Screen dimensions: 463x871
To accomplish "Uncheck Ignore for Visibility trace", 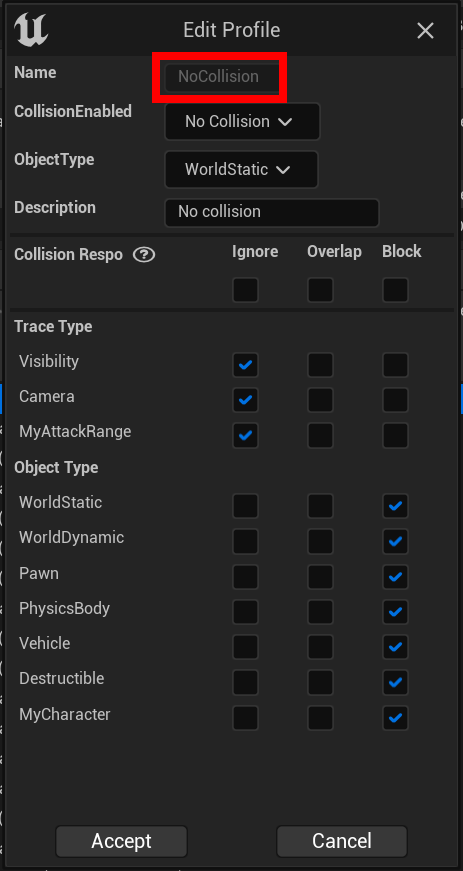I will (x=245, y=365).
